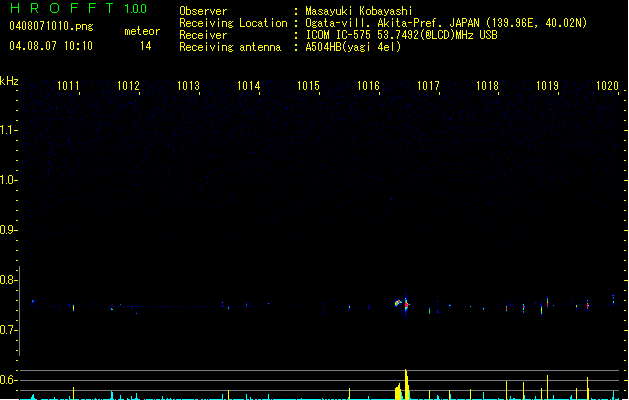Click the 'Receiving antenna' field label
629x400 pixels.
click(230, 47)
